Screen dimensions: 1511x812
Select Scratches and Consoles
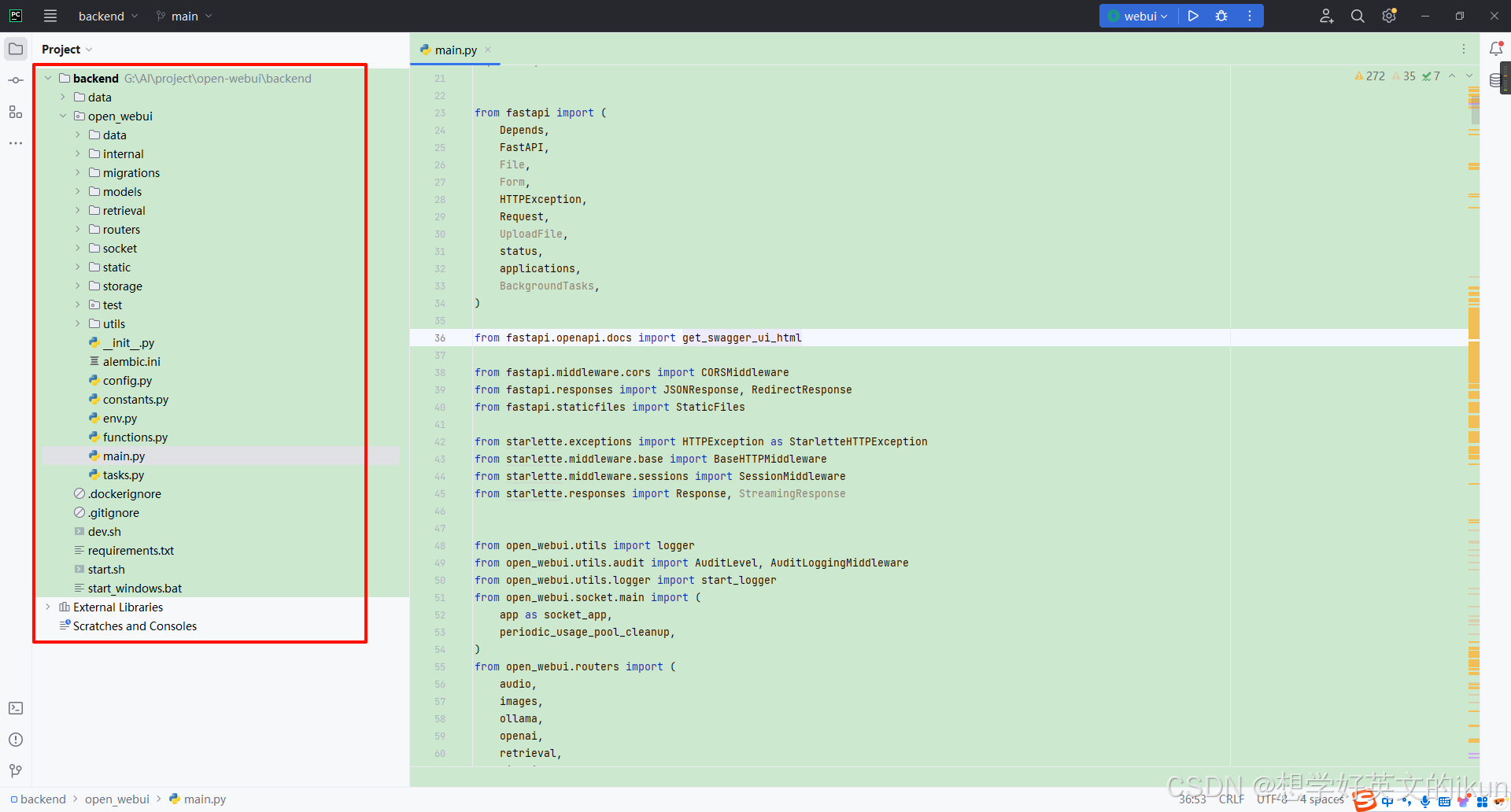click(135, 626)
